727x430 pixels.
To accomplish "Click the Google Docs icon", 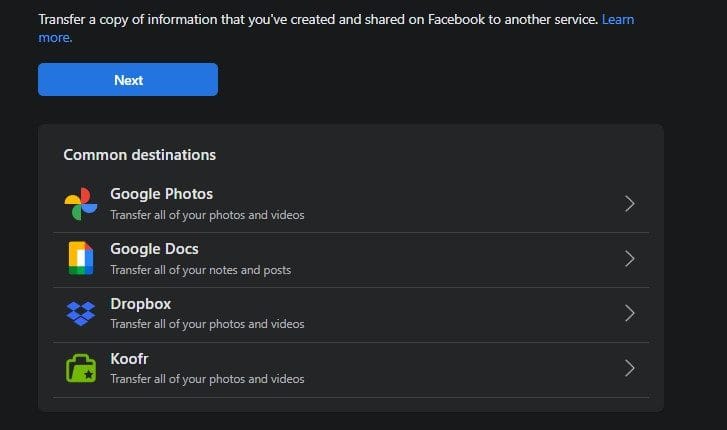I will click(x=80, y=259).
